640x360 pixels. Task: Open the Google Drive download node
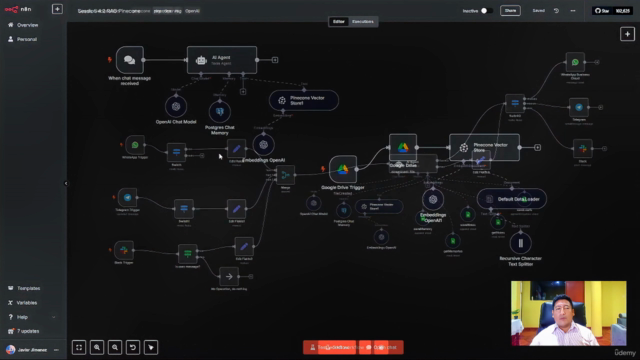point(403,147)
